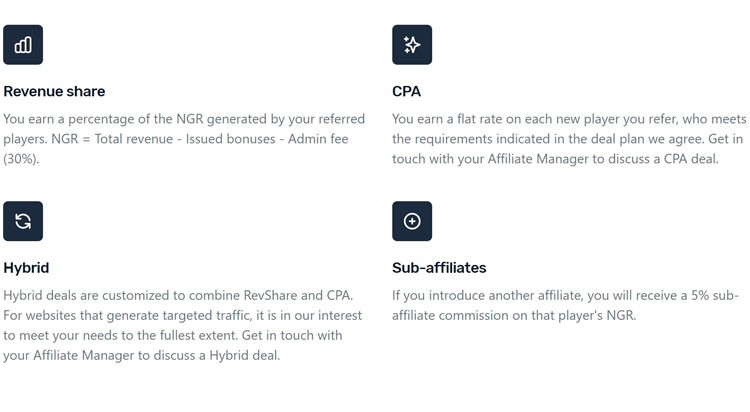Viewport: 750px width, 412px height.
Task: Click the circular arrows refresh icon above Hybrid
Action: (23, 221)
